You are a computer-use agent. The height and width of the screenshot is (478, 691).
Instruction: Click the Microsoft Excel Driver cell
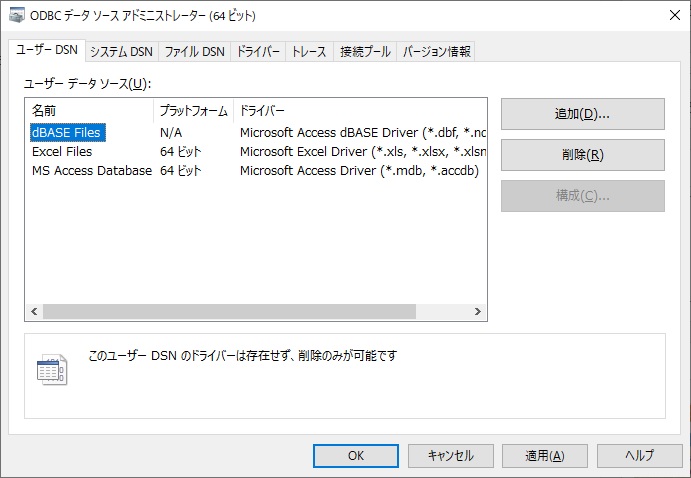pyautogui.click(x=363, y=152)
